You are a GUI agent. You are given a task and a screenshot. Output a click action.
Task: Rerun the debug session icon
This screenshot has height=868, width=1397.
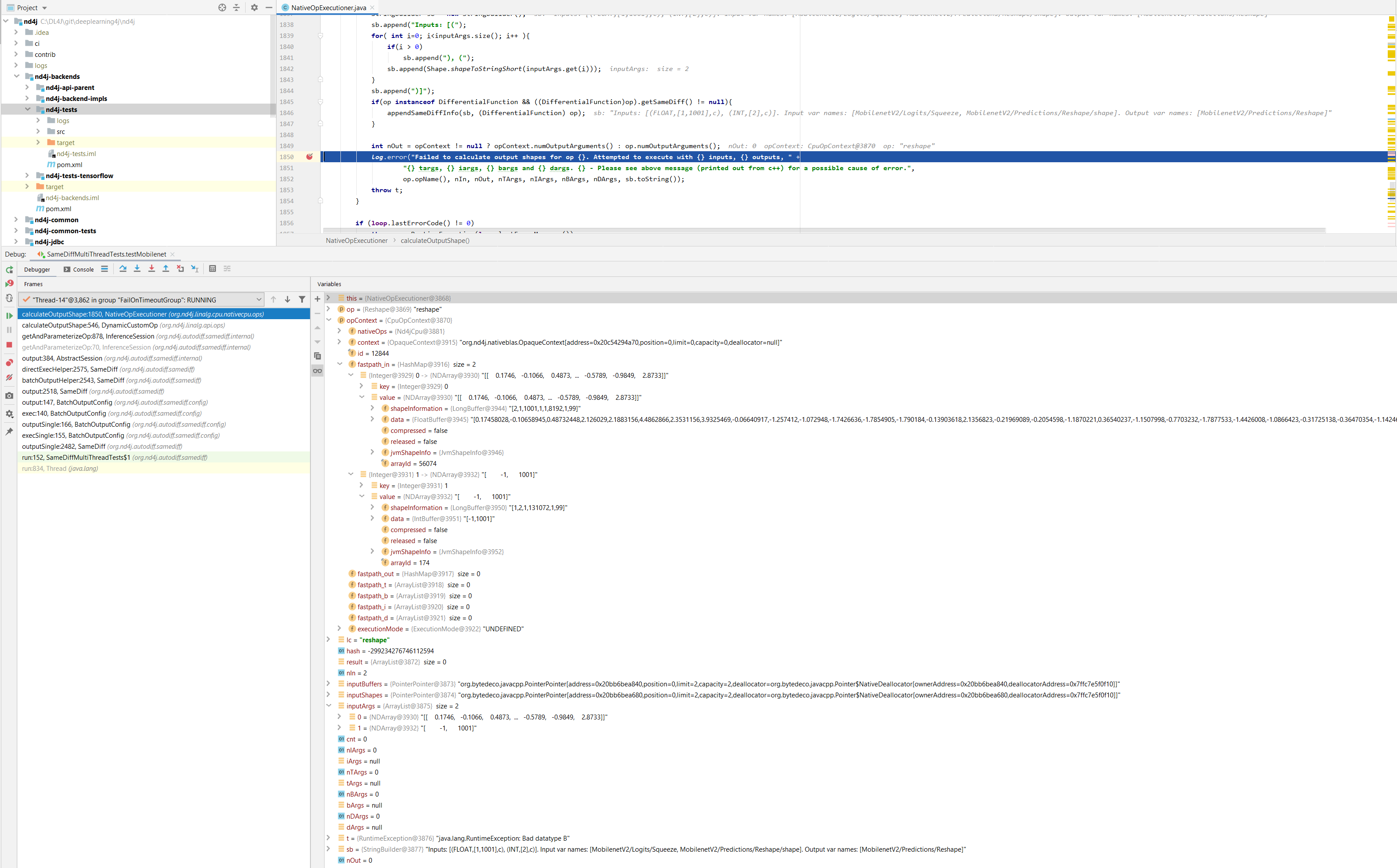click(x=9, y=270)
